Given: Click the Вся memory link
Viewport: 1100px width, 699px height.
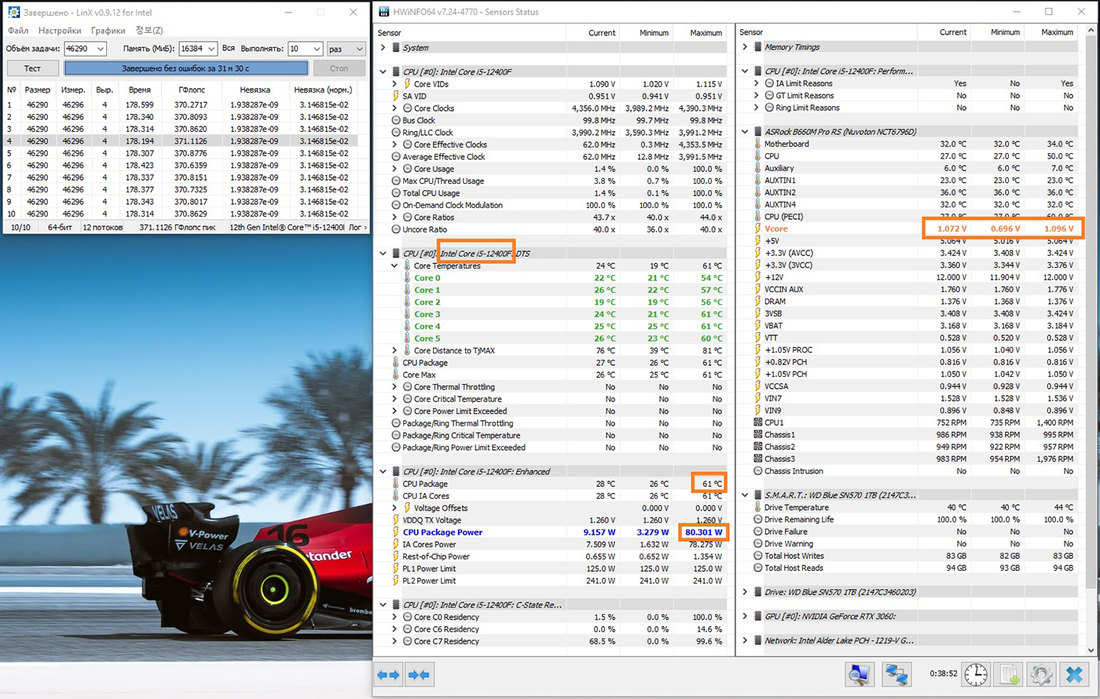Looking at the screenshot, I should (229, 48).
